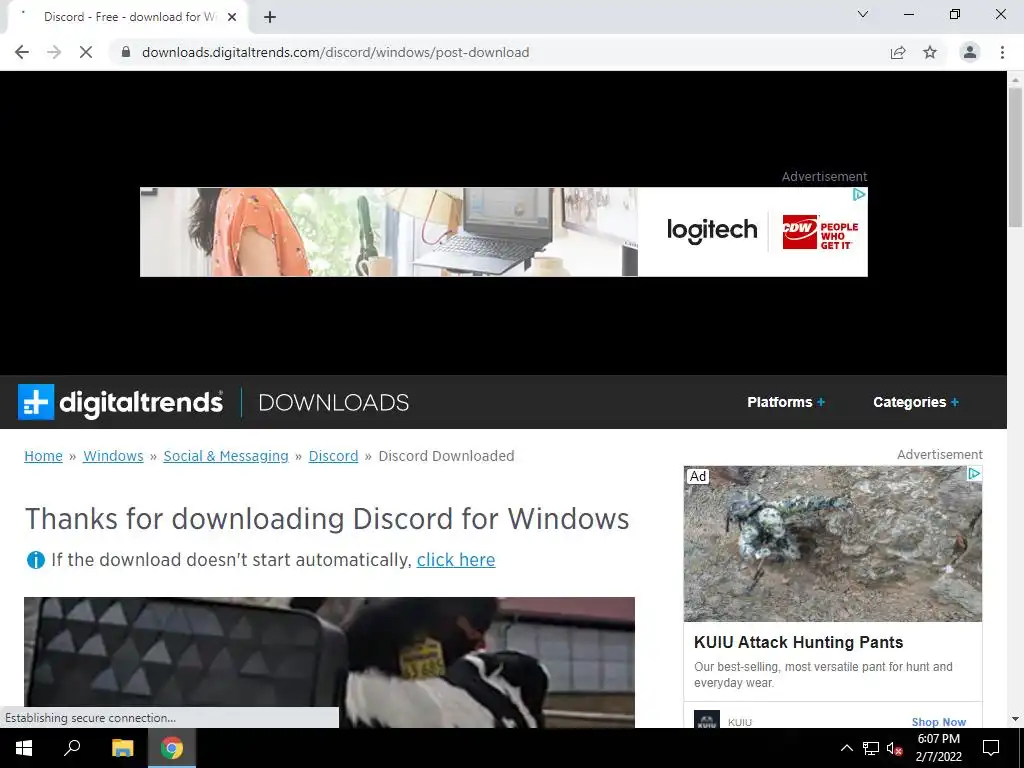1024x768 pixels.
Task: Click the 'Ad' badge on the KUIU ad
Action: click(x=697, y=476)
